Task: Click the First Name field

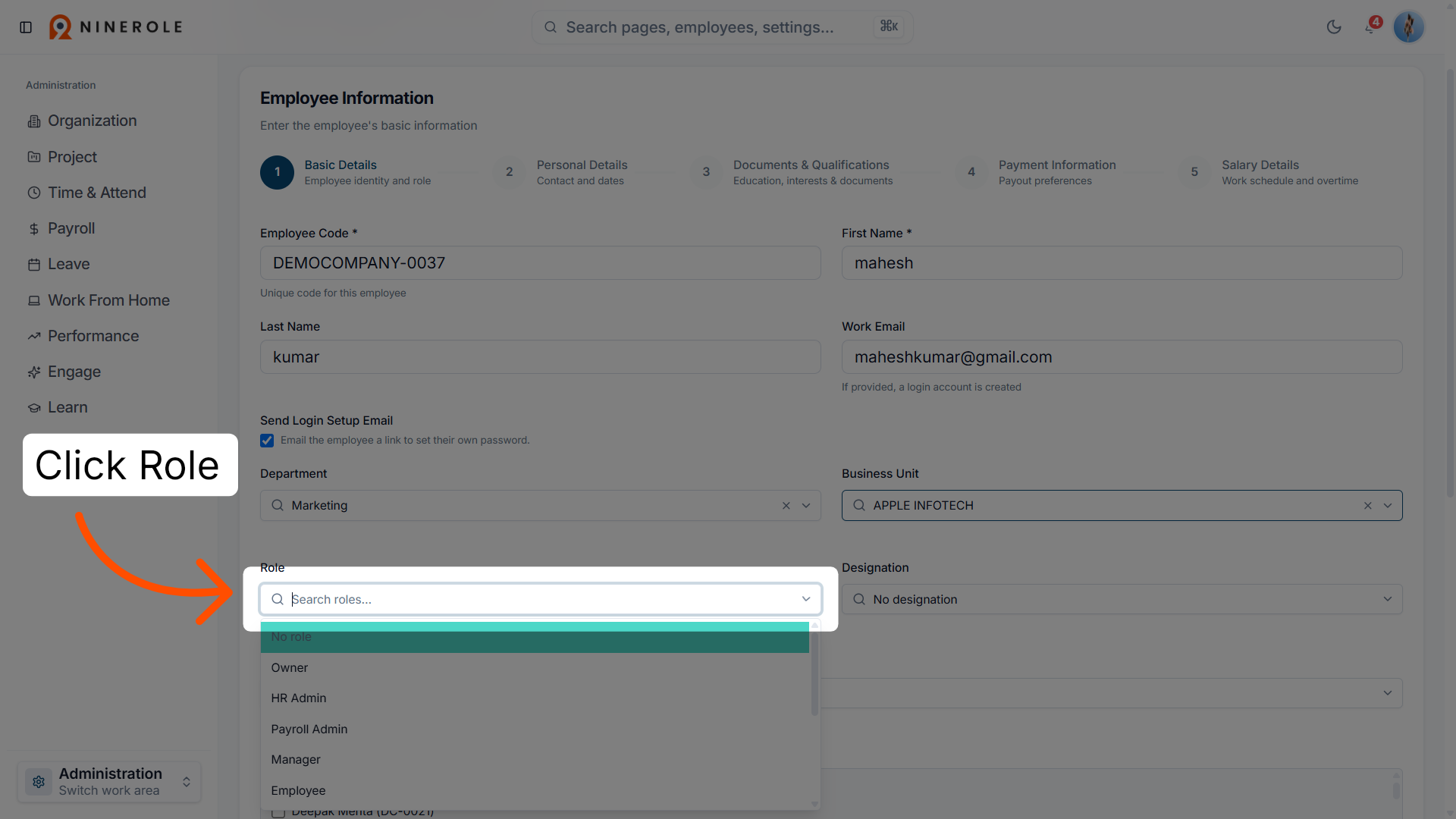Action: pos(1122,263)
